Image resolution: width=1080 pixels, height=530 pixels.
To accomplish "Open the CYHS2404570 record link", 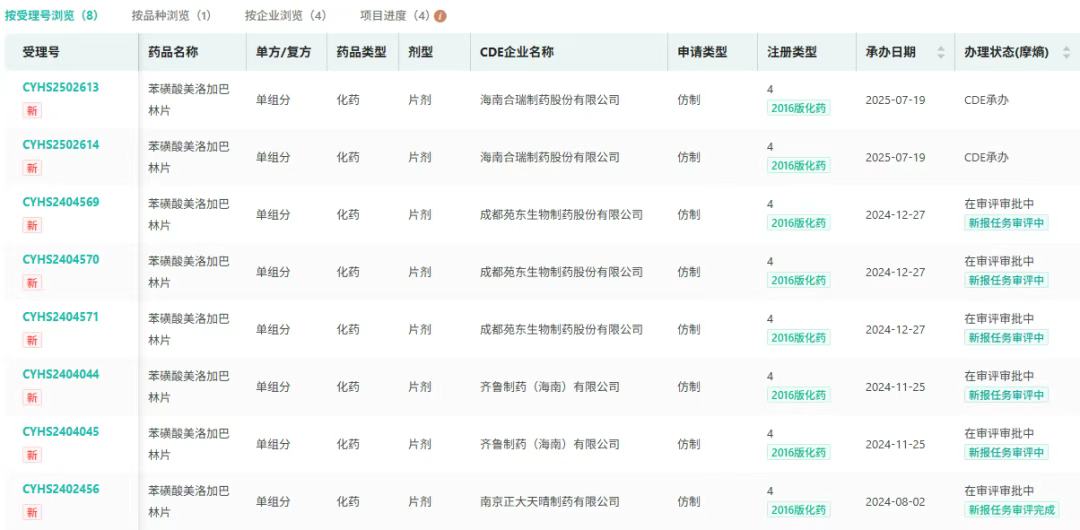I will tap(61, 260).
